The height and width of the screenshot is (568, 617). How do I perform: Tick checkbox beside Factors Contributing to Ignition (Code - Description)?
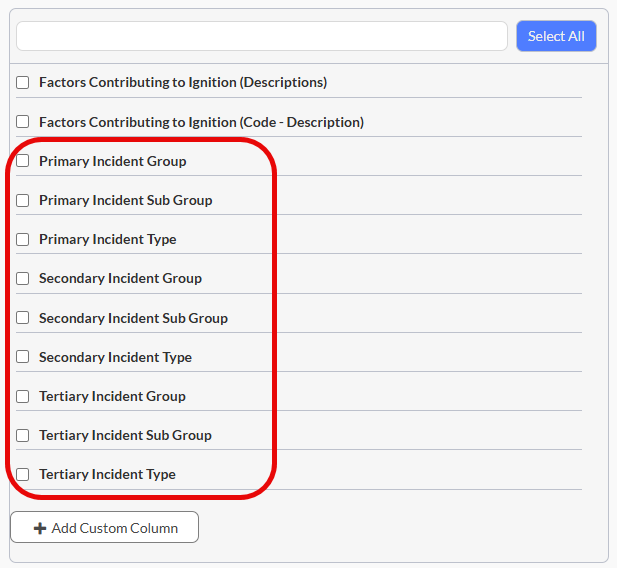click(22, 122)
